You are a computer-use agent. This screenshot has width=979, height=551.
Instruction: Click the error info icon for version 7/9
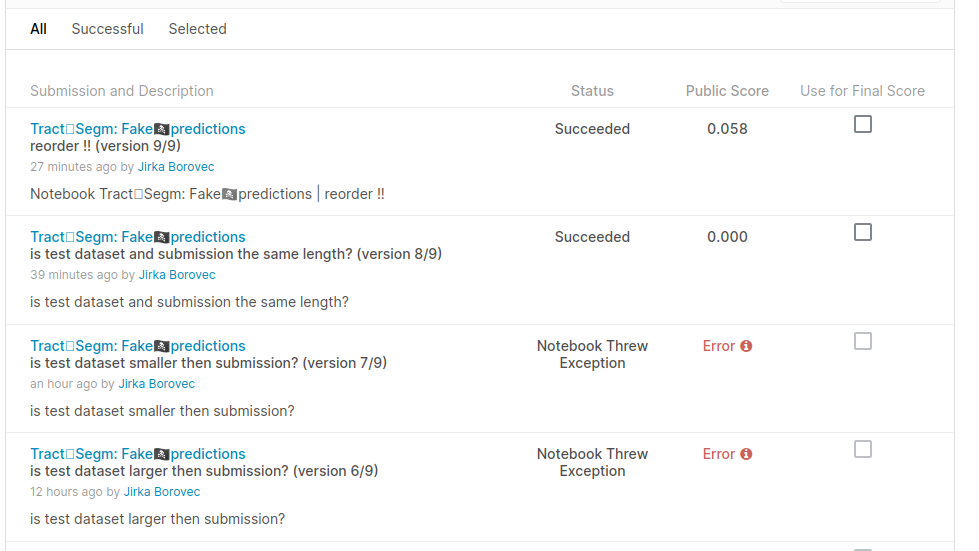tap(746, 346)
